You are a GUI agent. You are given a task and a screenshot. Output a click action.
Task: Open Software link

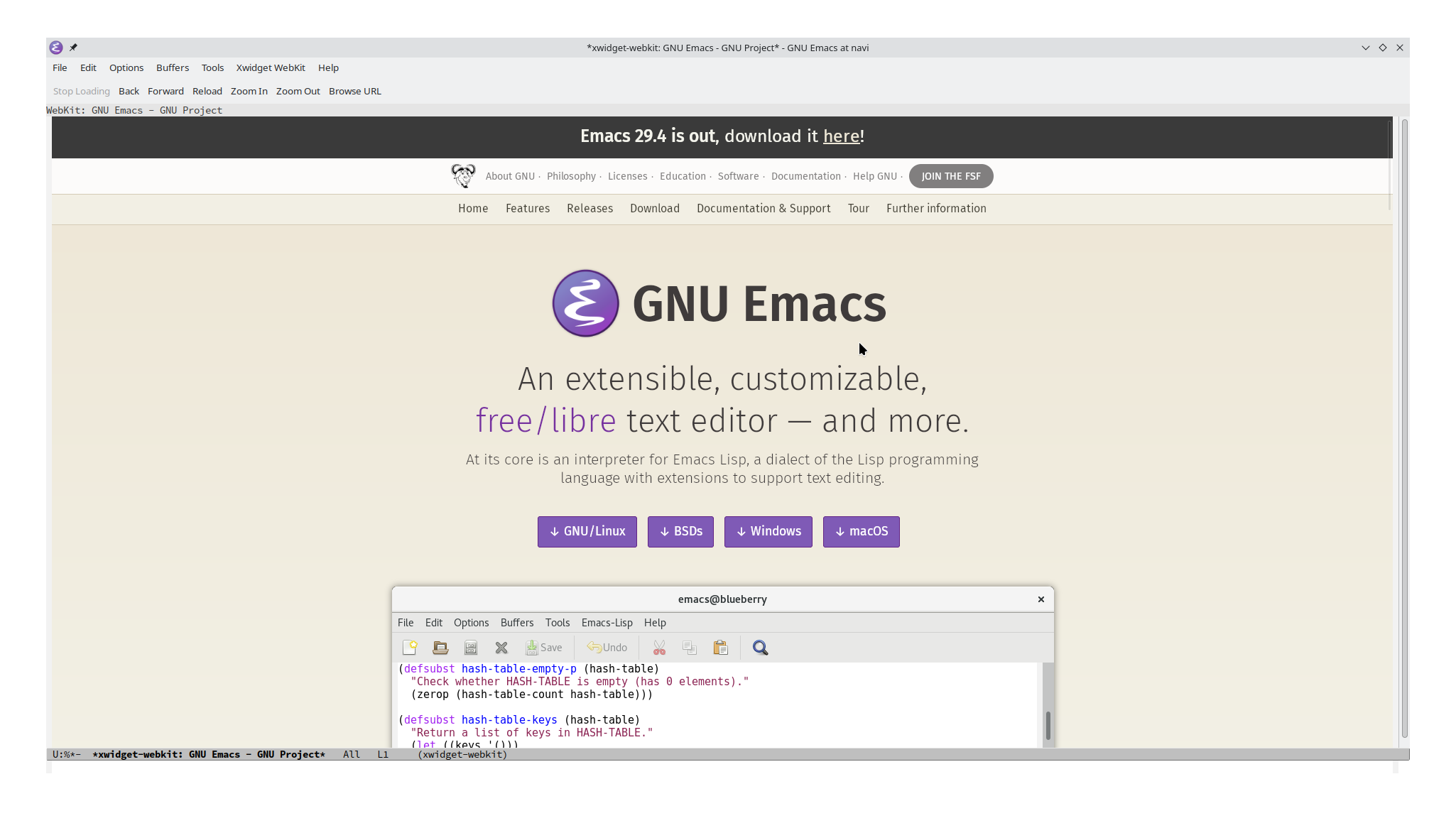point(738,176)
